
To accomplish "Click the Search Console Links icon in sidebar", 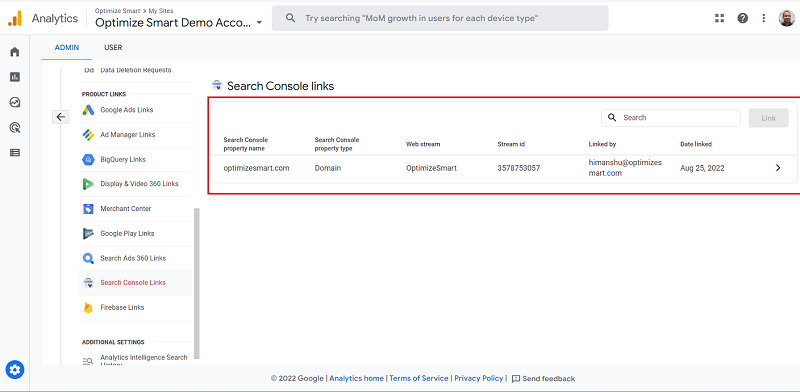I will click(x=88, y=283).
